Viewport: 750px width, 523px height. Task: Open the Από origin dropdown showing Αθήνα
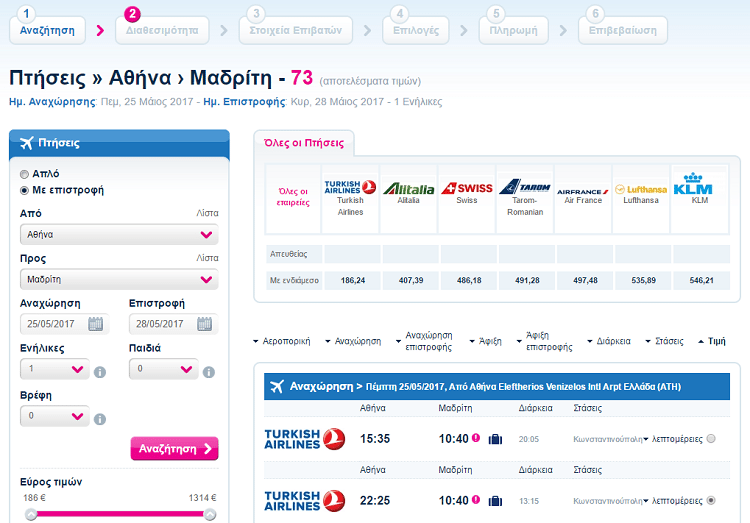[119, 234]
